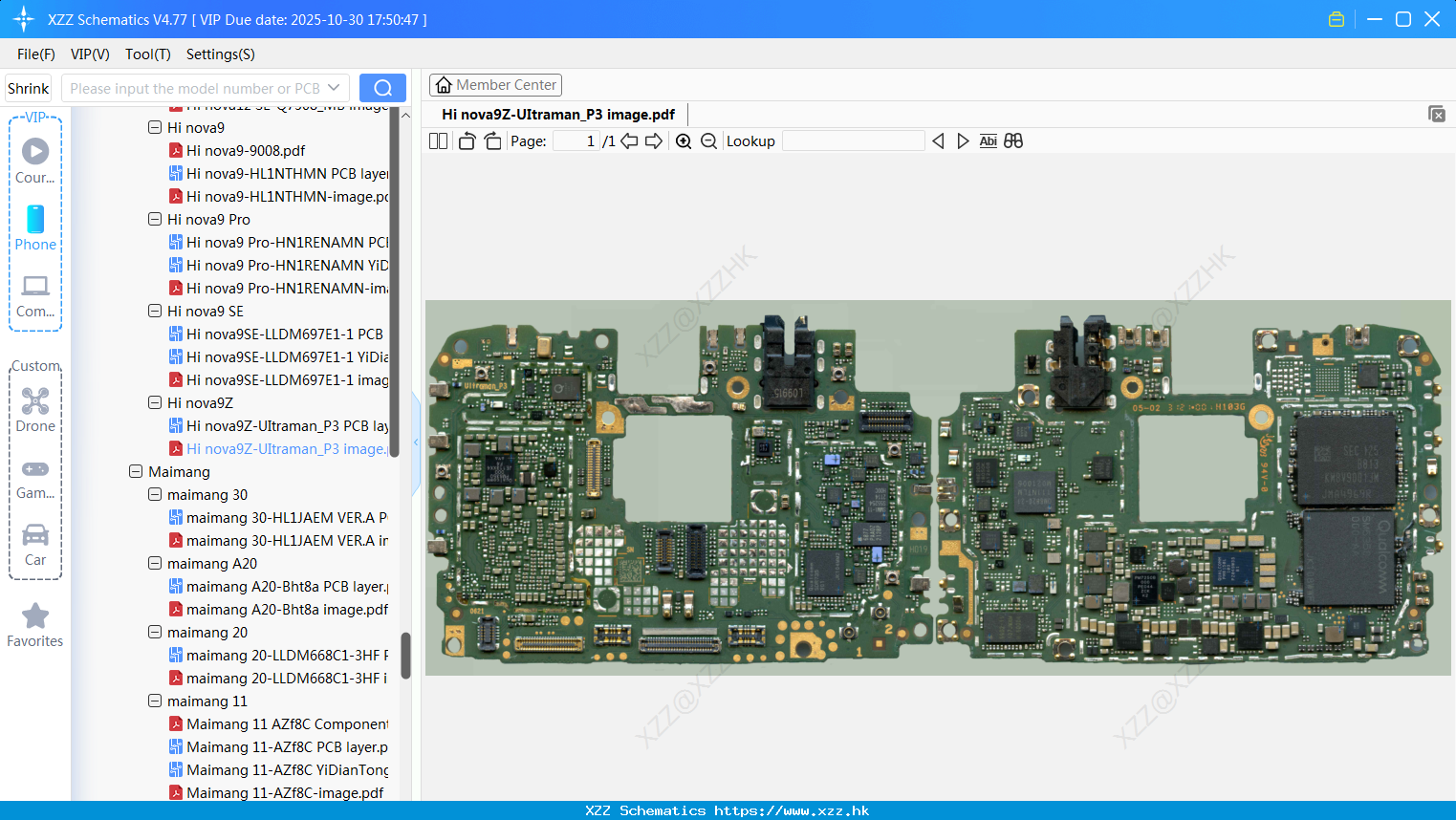The image size is (1456, 820).
Task: Collapse the maimang 11 folder
Action: pyautogui.click(x=155, y=701)
